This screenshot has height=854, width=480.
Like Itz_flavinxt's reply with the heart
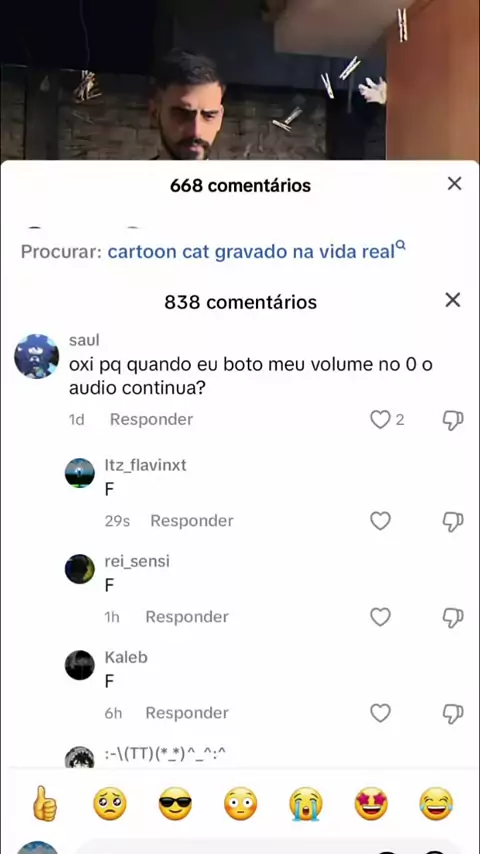click(380, 521)
